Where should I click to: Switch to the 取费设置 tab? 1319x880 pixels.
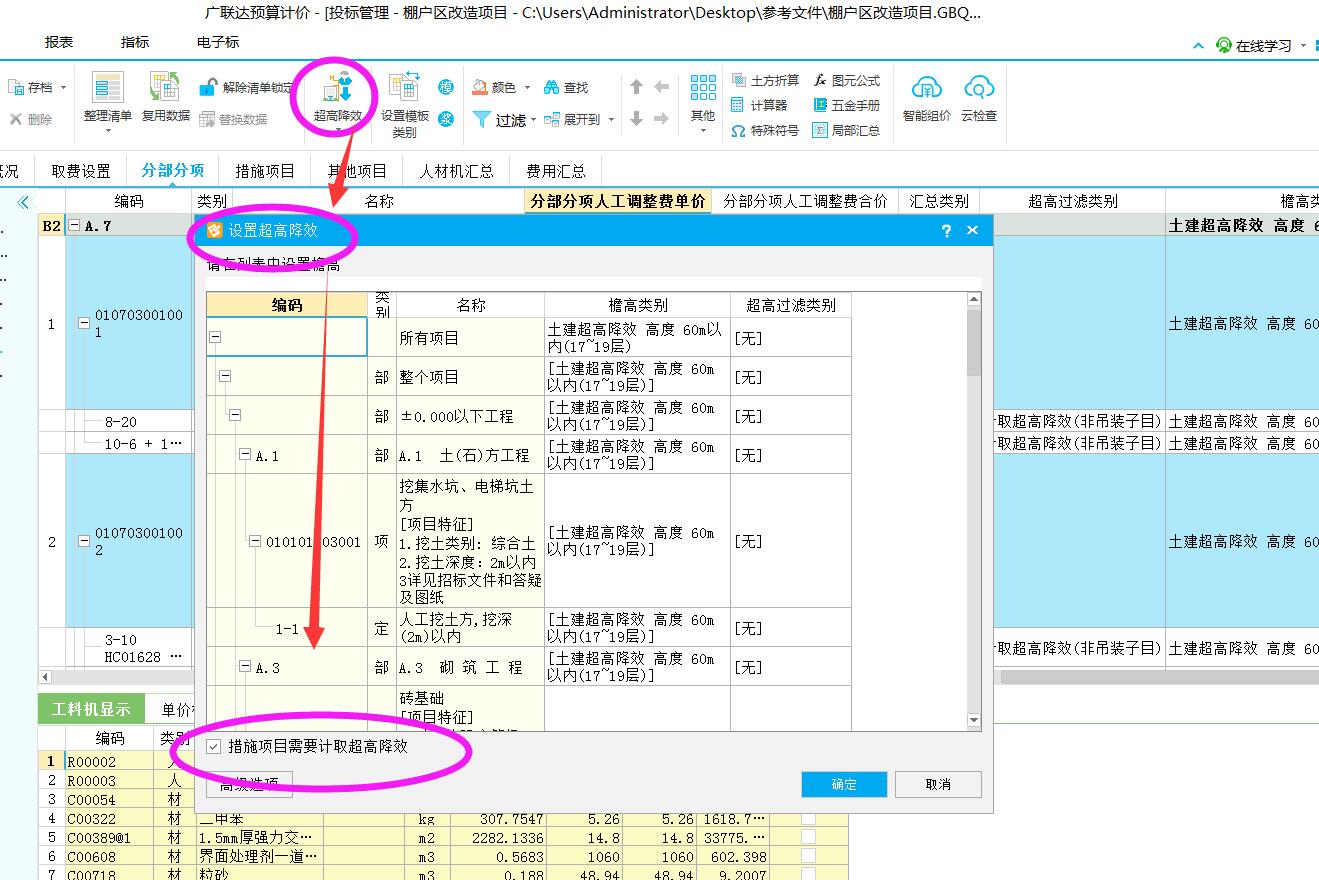[81, 171]
